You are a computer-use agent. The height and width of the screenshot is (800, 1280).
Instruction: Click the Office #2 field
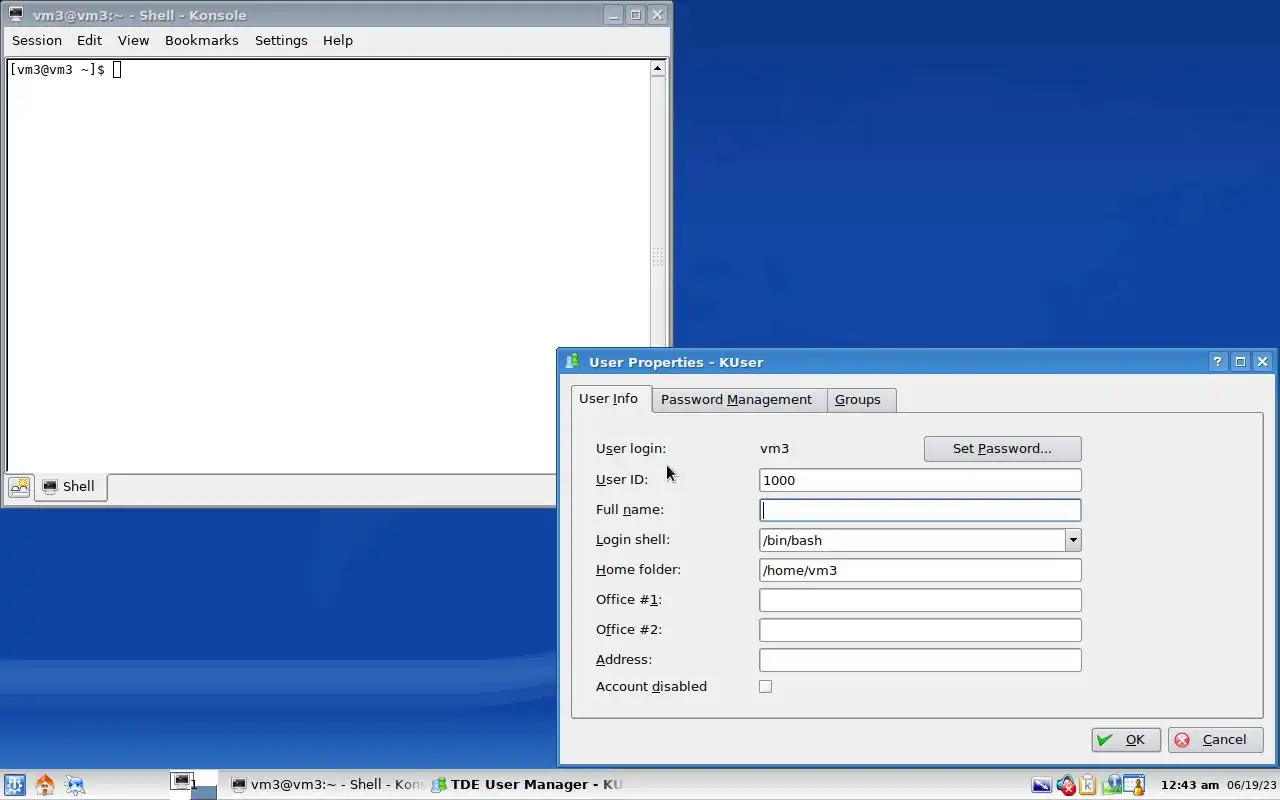click(920, 630)
